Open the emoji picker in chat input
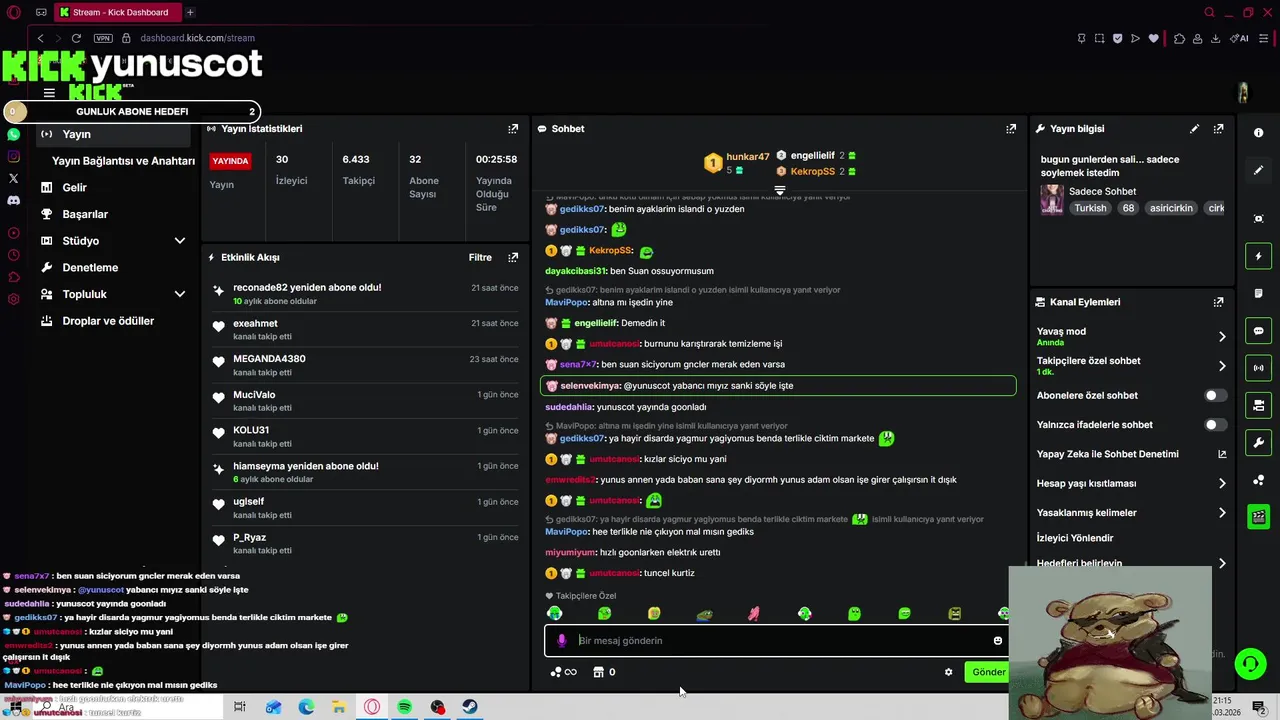Viewport: 1280px width, 720px height. [x=997, y=641]
